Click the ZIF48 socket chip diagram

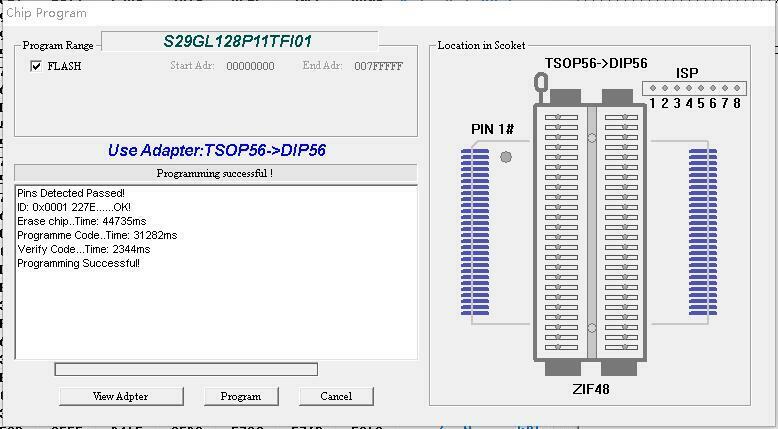coord(590,230)
